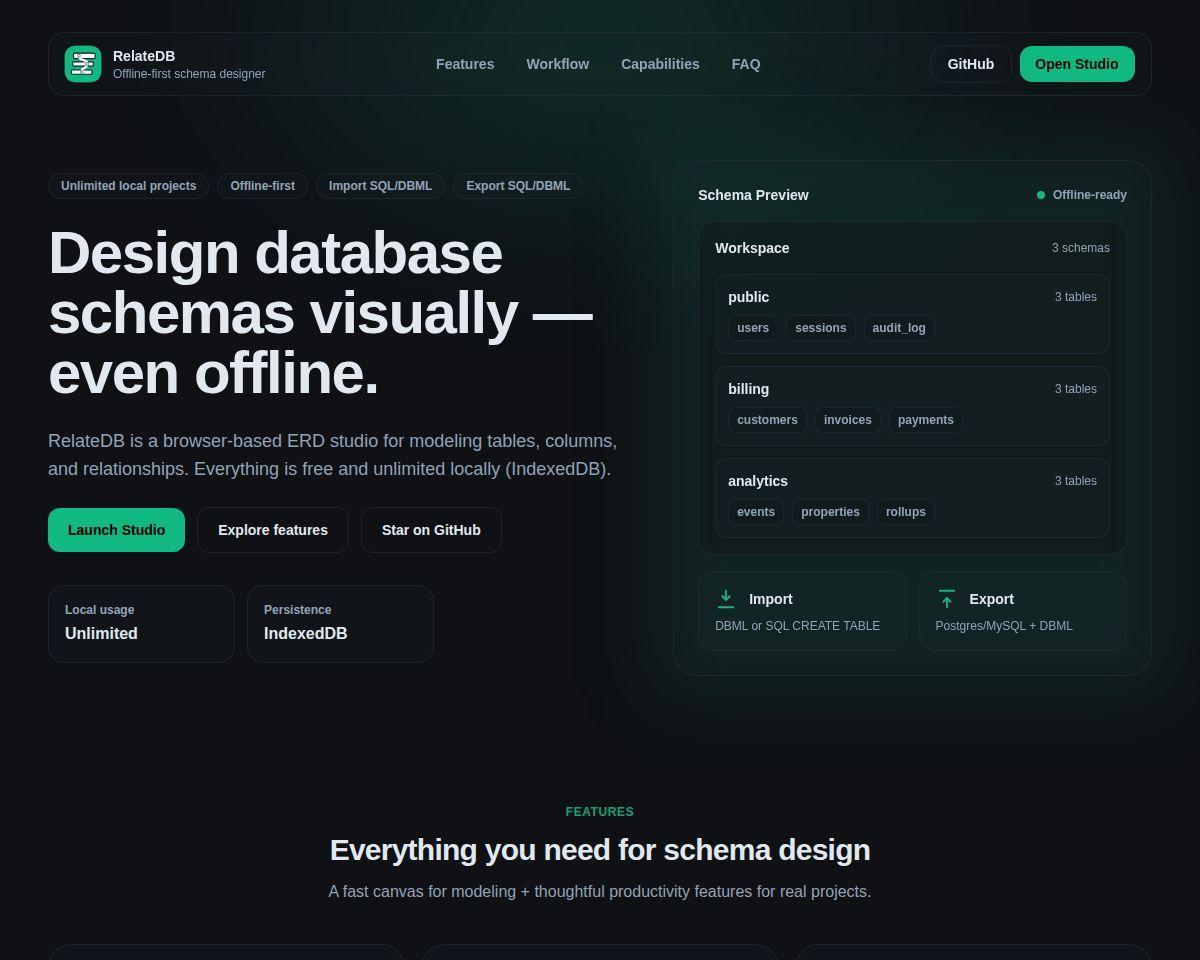
Task: Click the GitHub button in header
Action: pyautogui.click(x=971, y=64)
